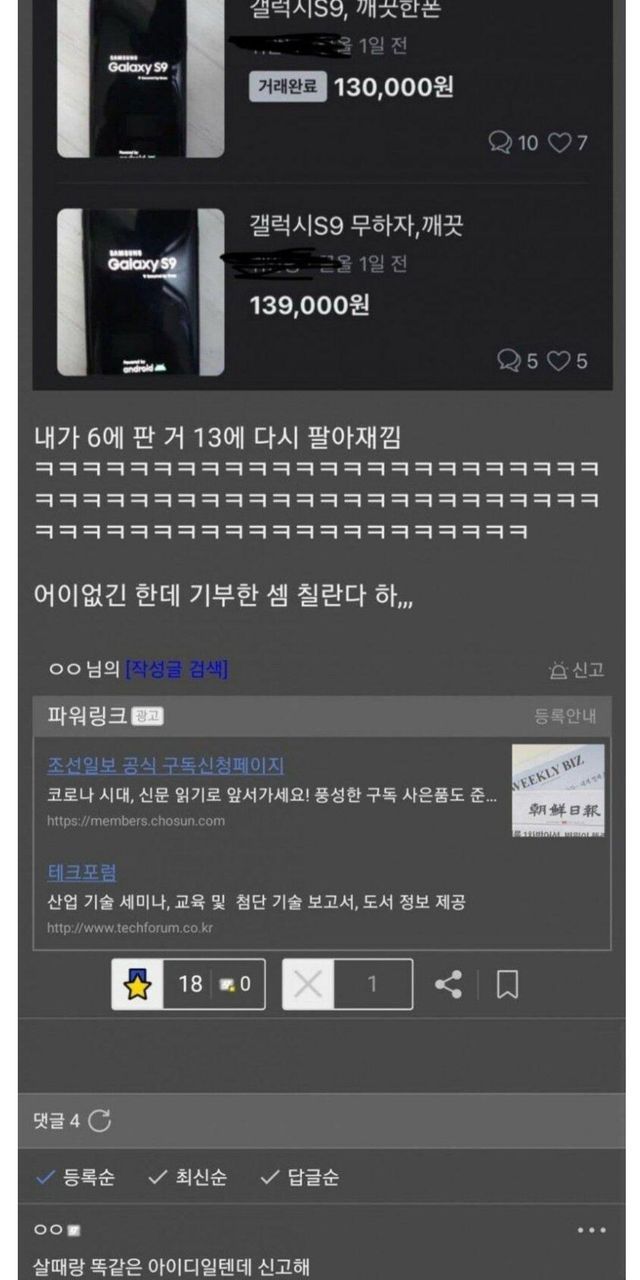Click the 댓글 4 comments header
Image resolution: width=640 pixels, height=1280 pixels.
(x=56, y=1121)
